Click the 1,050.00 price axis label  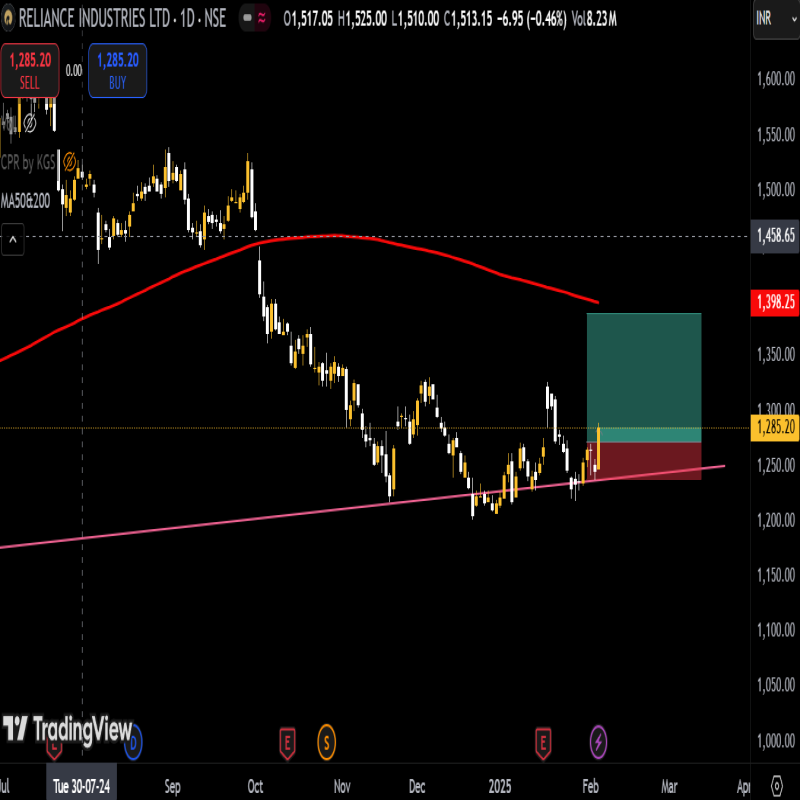coord(776,685)
